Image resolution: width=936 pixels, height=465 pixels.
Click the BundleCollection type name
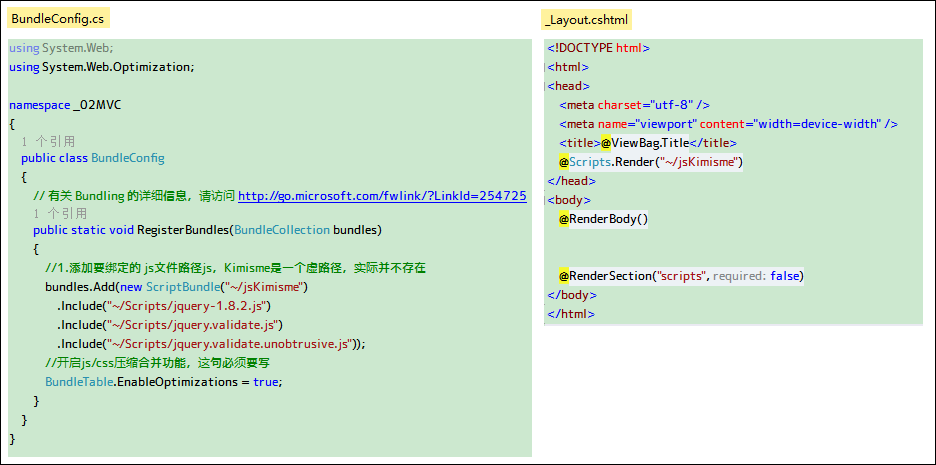pyautogui.click(x=282, y=230)
